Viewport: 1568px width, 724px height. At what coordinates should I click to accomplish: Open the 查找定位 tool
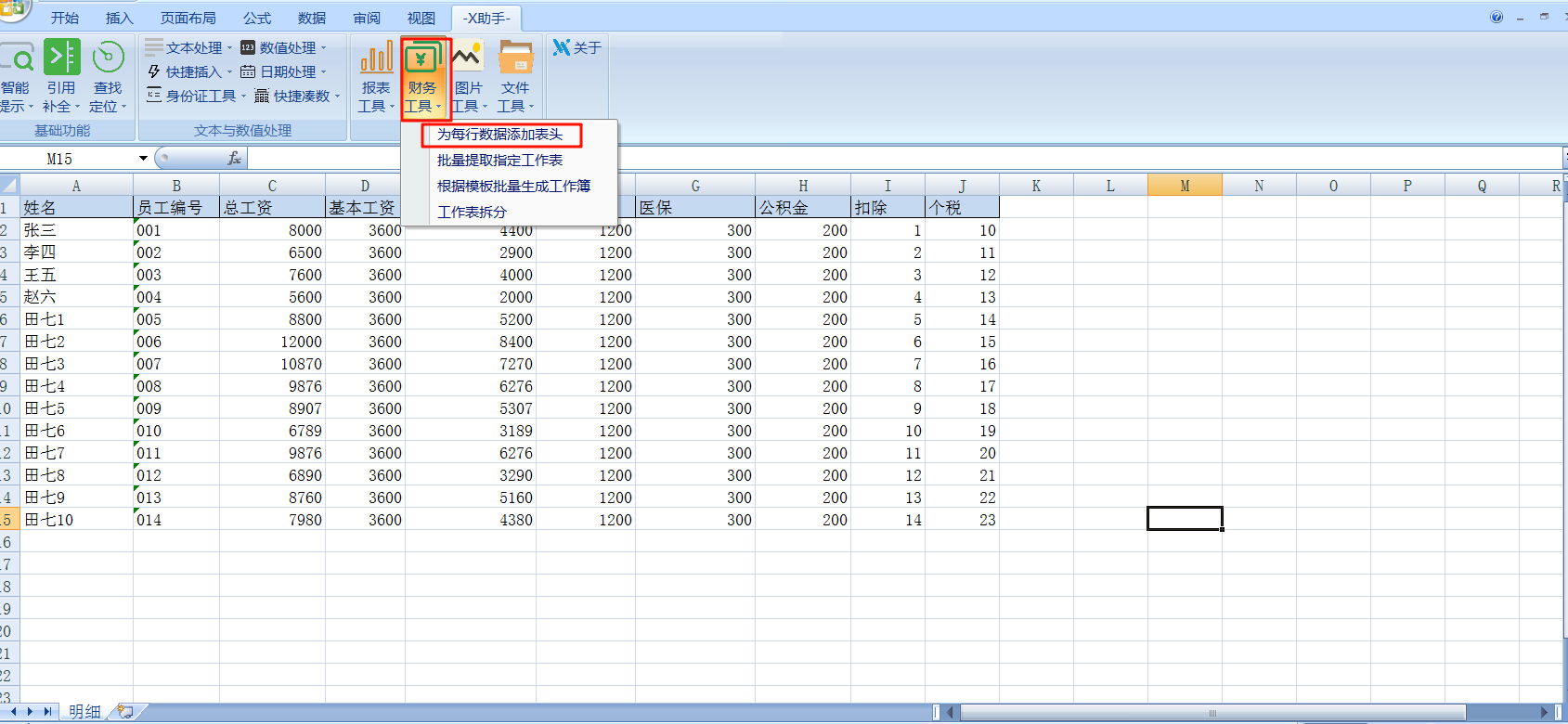[x=108, y=78]
